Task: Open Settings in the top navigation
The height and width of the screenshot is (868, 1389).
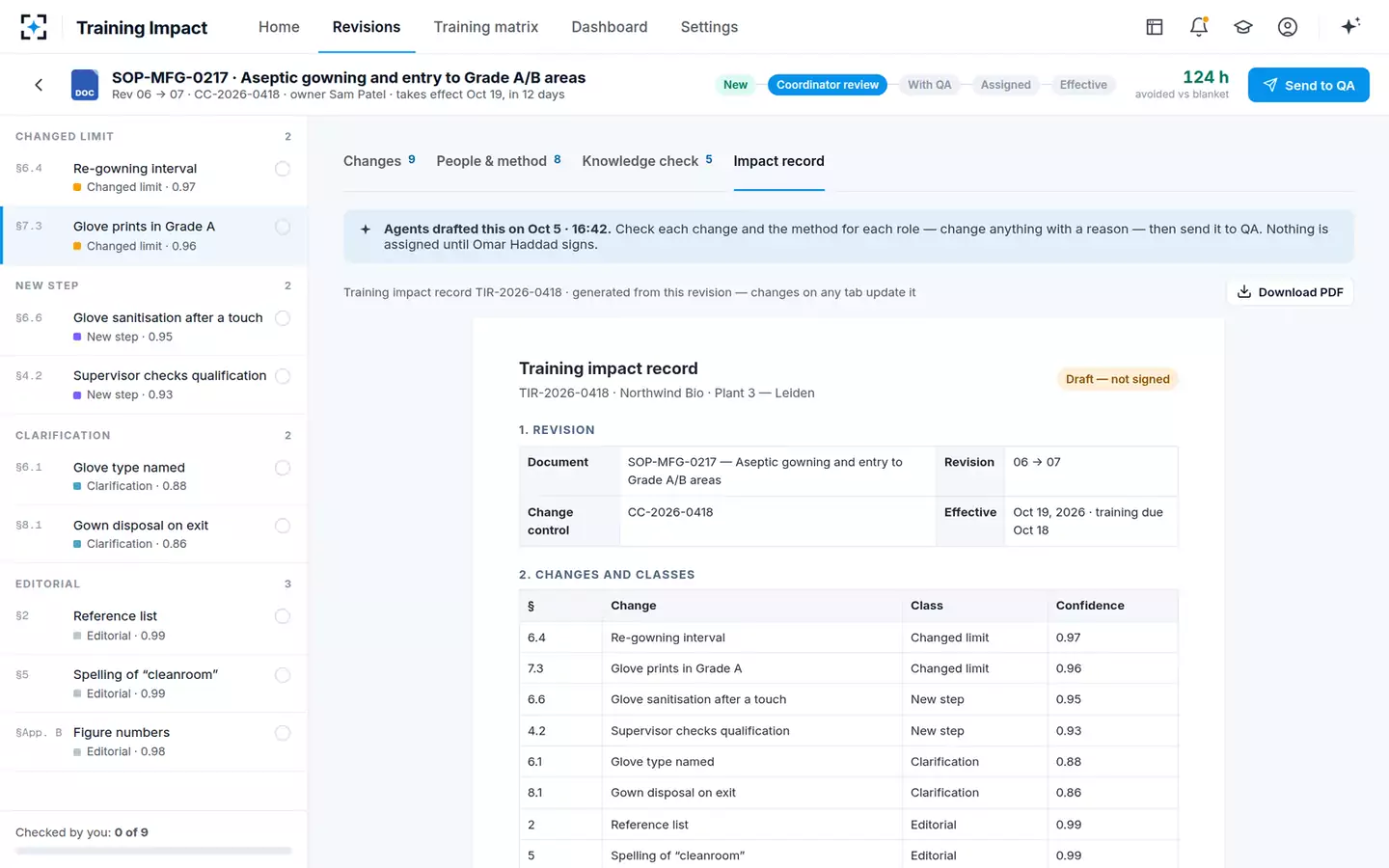Action: pyautogui.click(x=709, y=27)
